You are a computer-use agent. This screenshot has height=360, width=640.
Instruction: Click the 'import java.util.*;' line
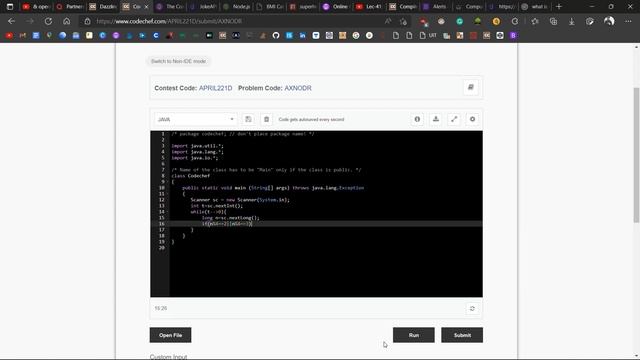198,146
